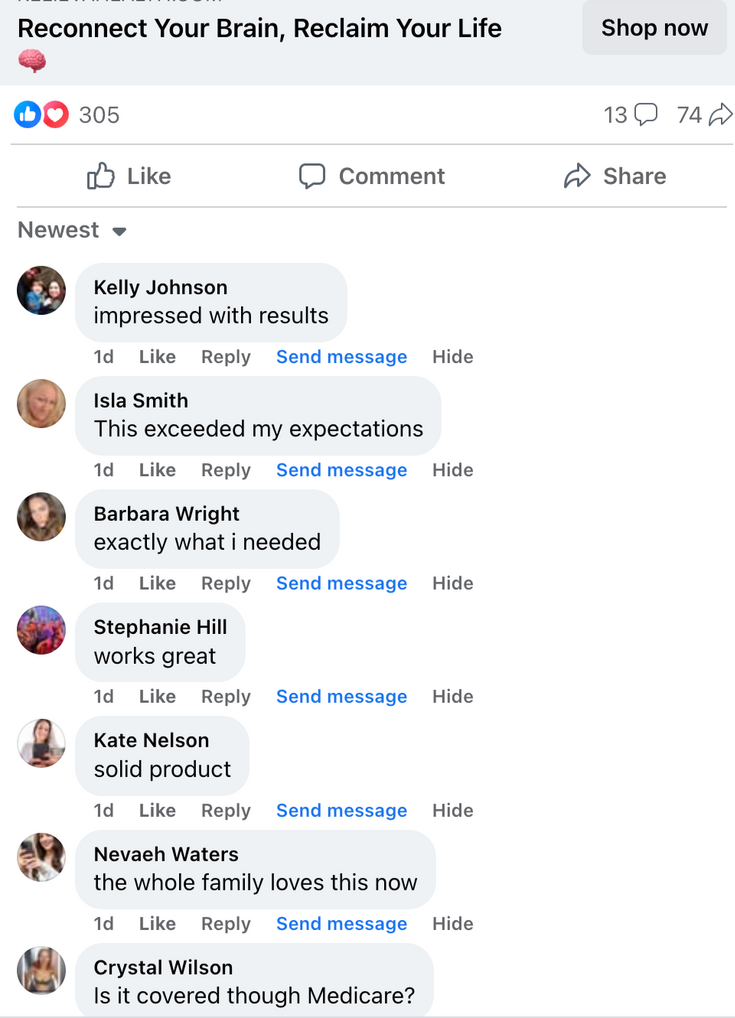
Task: Open Barbara Wright's profile photo
Action: (41, 517)
